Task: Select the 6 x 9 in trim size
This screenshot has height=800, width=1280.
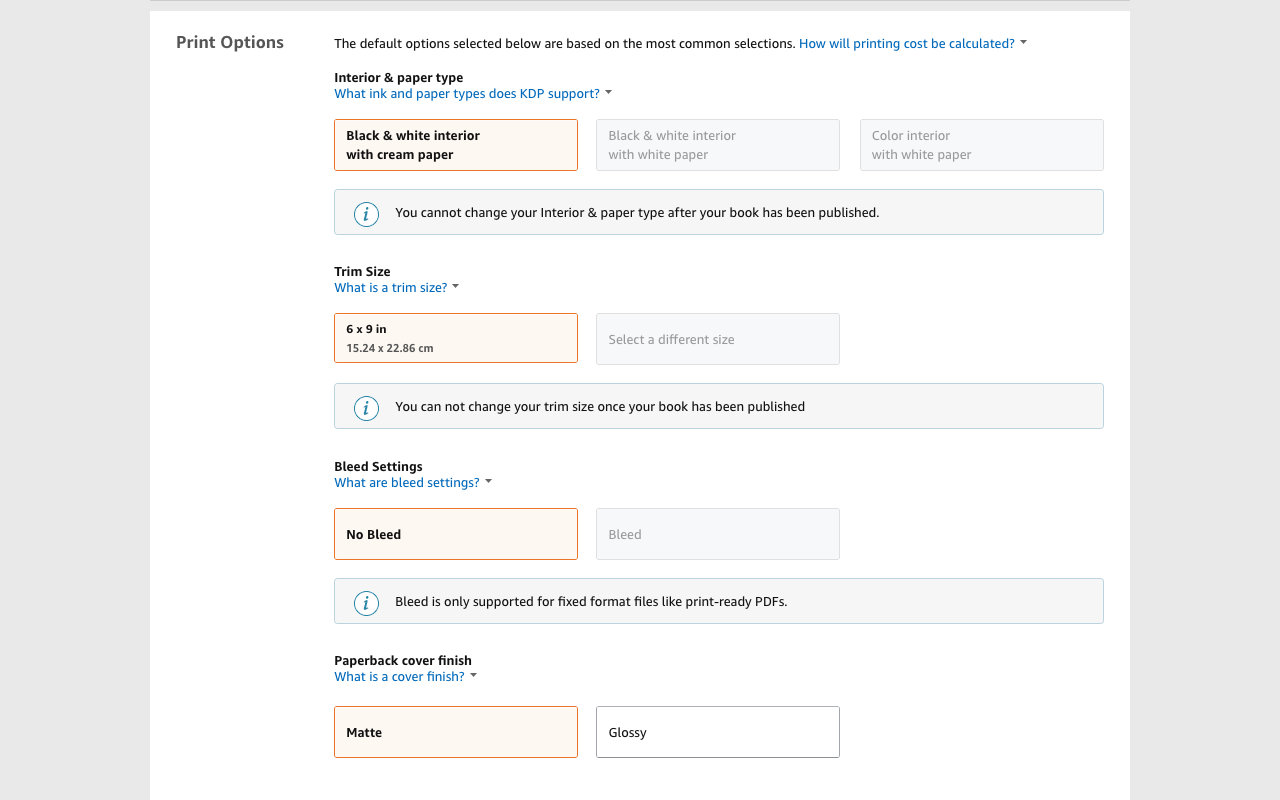Action: tap(455, 338)
